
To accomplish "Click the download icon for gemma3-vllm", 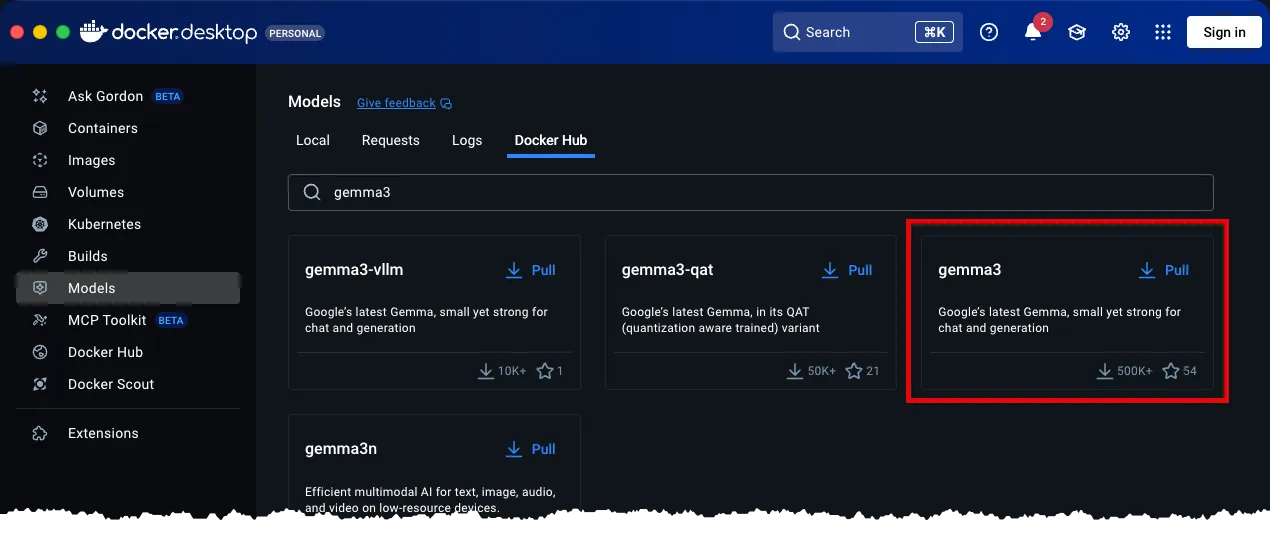I will tap(514, 270).
